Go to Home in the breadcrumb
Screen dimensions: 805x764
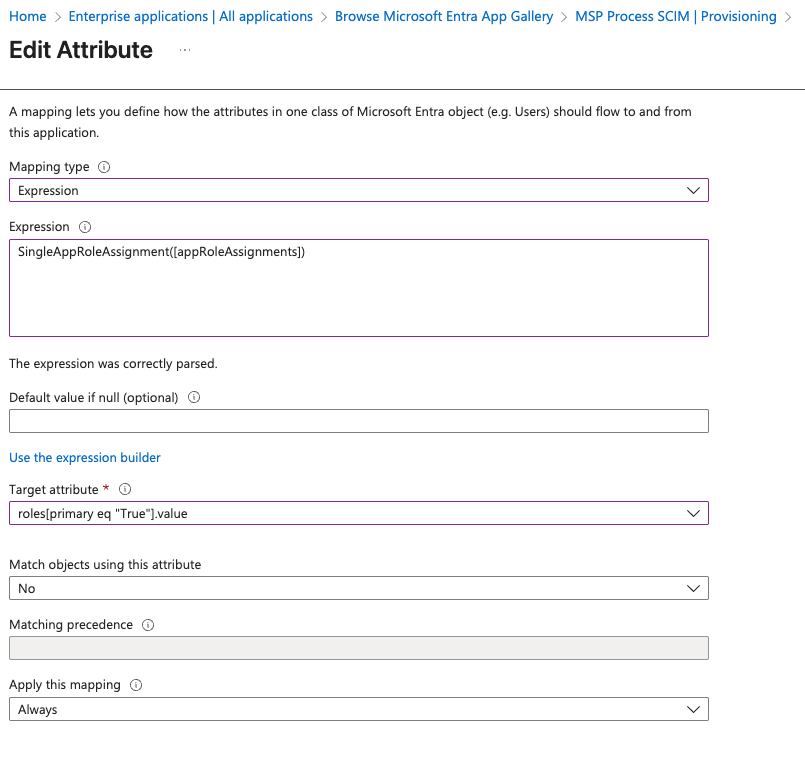tap(28, 16)
